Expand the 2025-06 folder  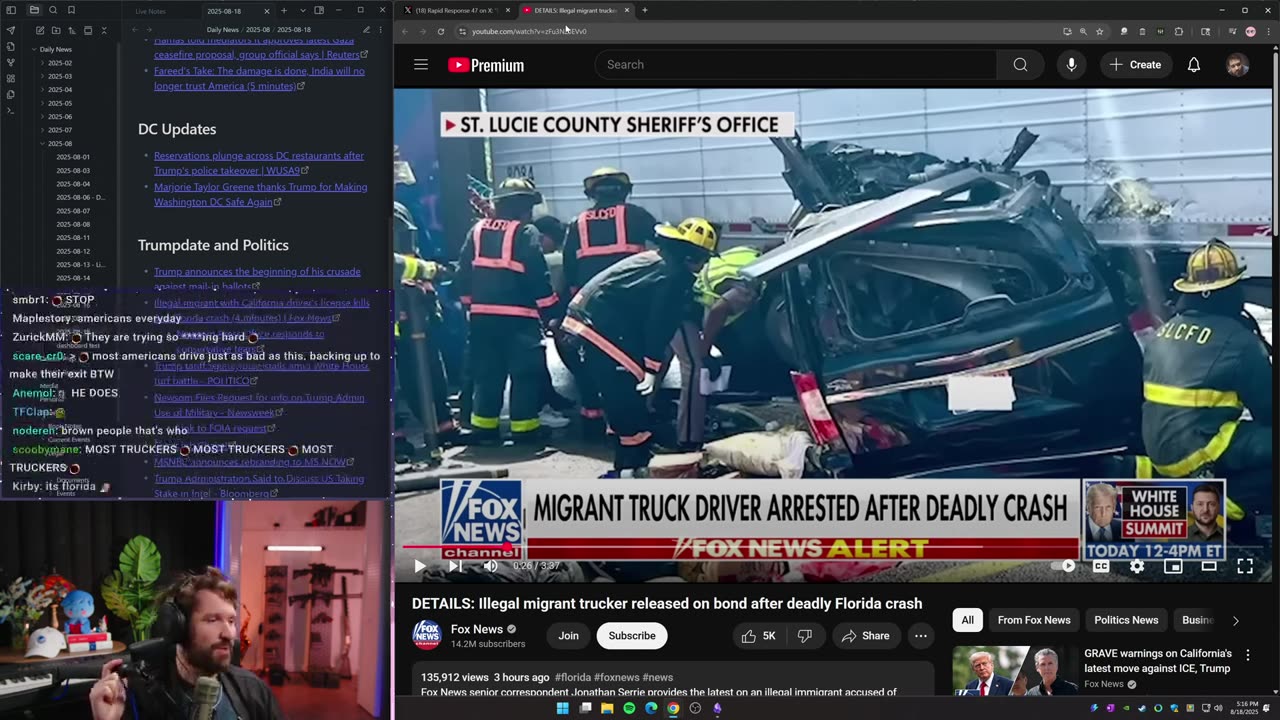click(x=60, y=117)
